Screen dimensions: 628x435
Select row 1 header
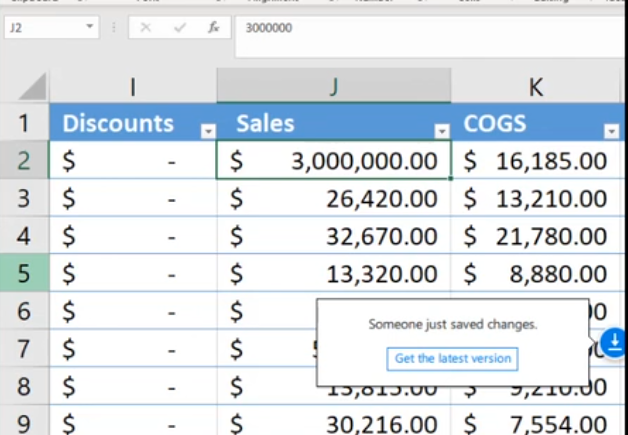tap(24, 122)
